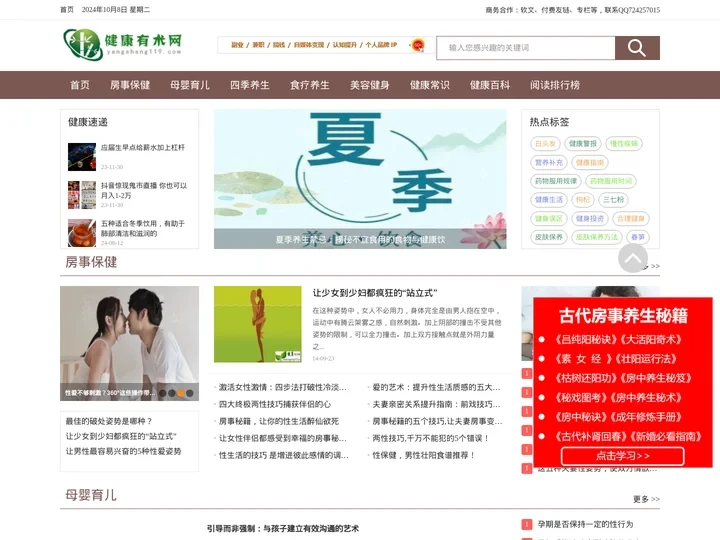Image resolution: width=720 pixels, height=540 pixels.
Task: Click the couple photo carousel image
Action: pyautogui.click(x=129, y=343)
